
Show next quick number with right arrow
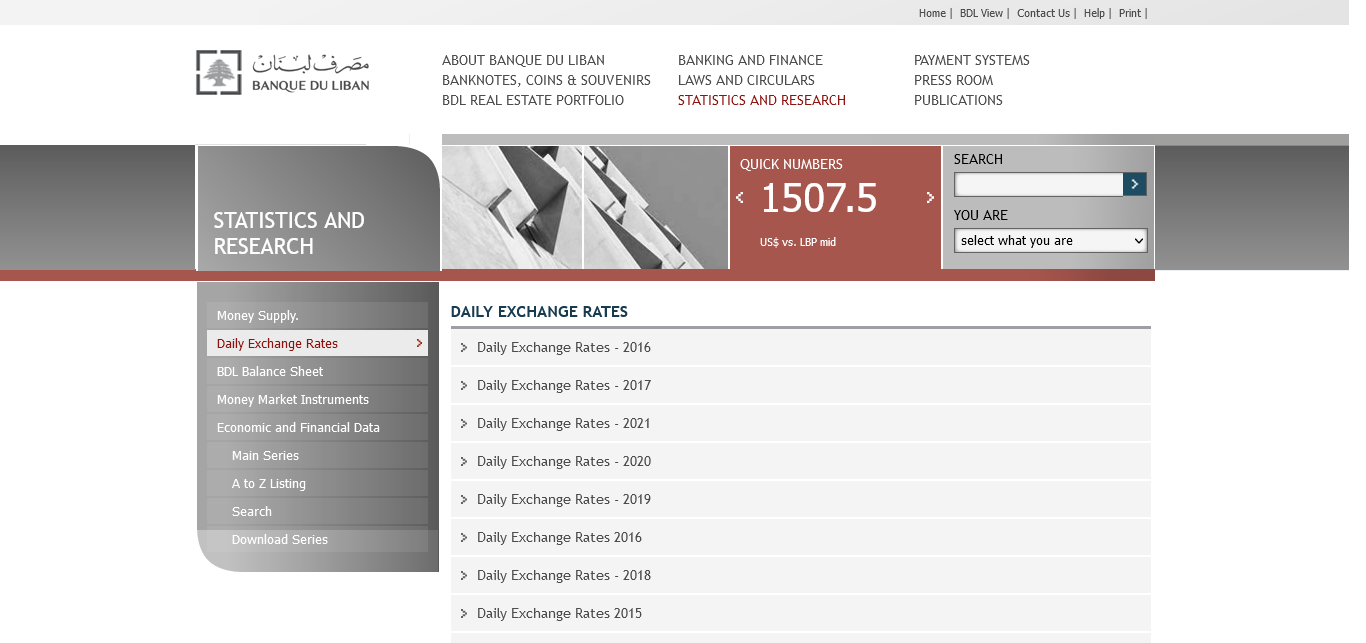tap(930, 198)
